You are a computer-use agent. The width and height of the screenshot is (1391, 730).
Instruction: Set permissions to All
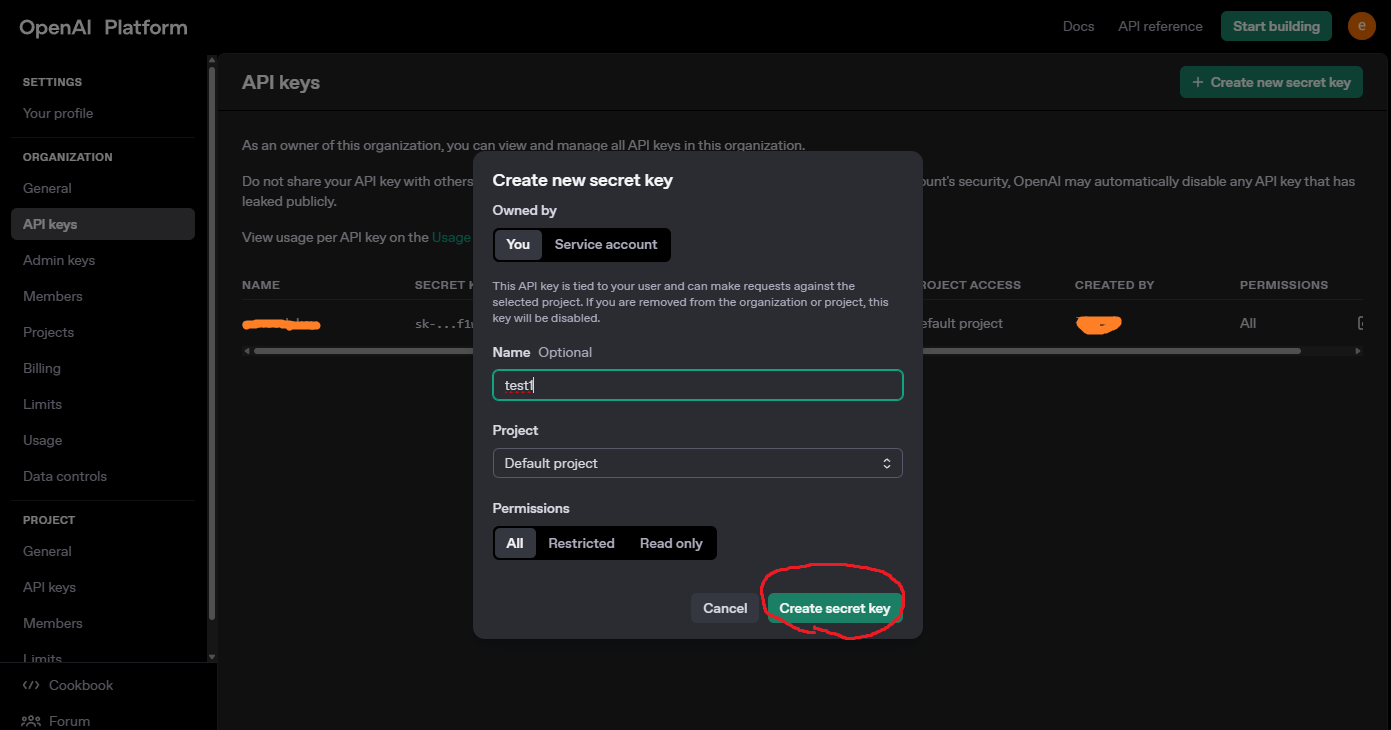(515, 543)
